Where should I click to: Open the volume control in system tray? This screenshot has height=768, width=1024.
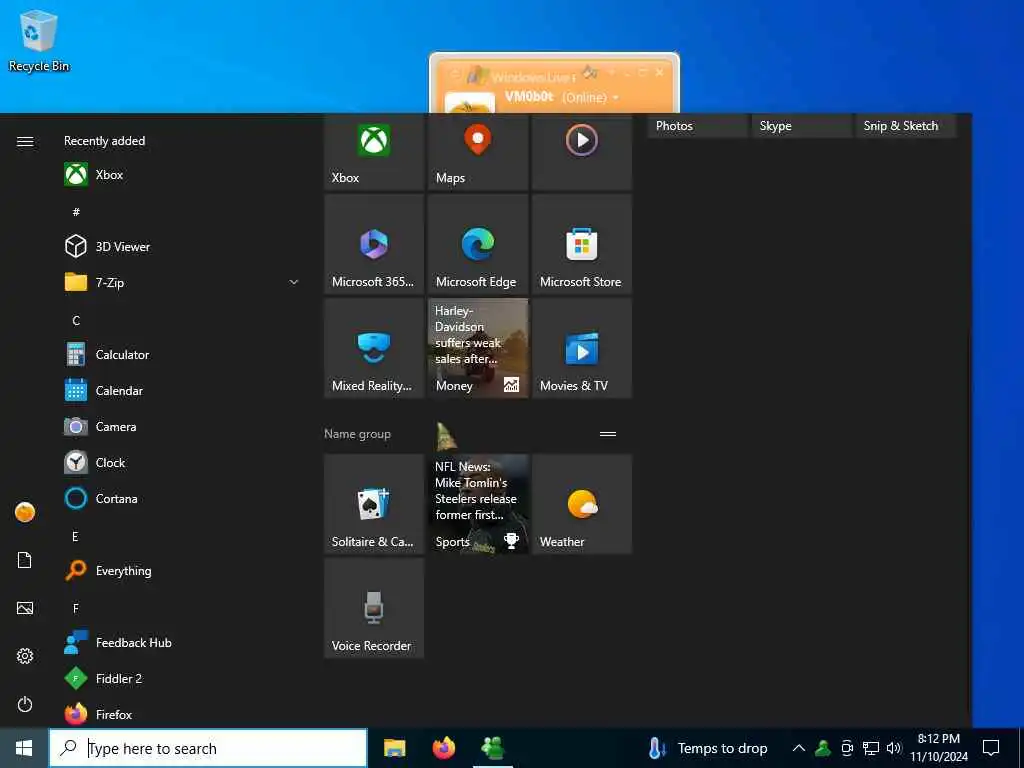[894, 748]
